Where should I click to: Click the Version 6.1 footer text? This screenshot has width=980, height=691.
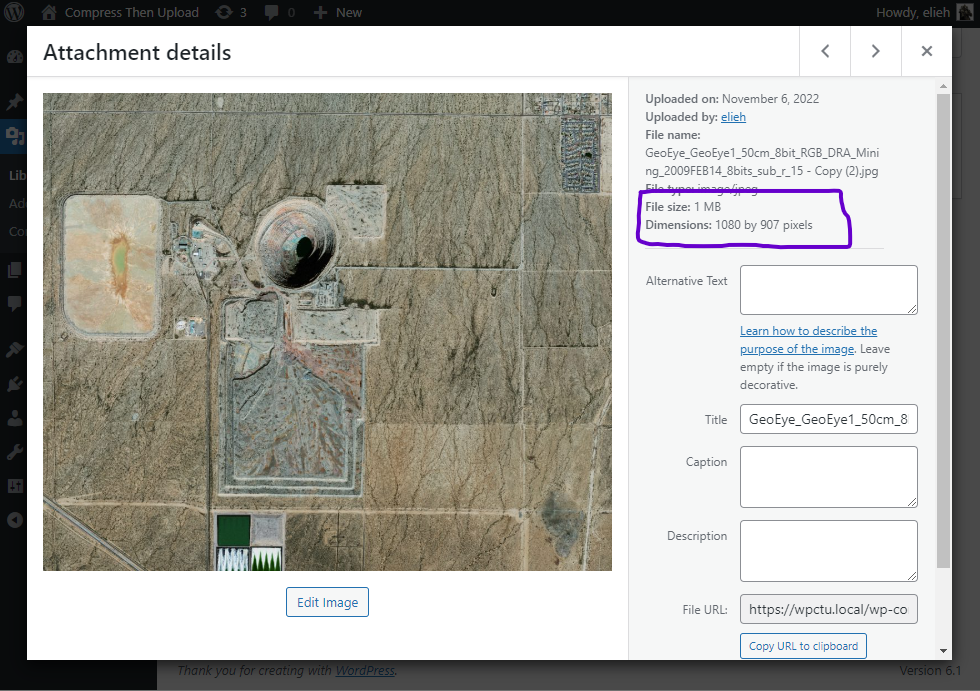point(930,670)
